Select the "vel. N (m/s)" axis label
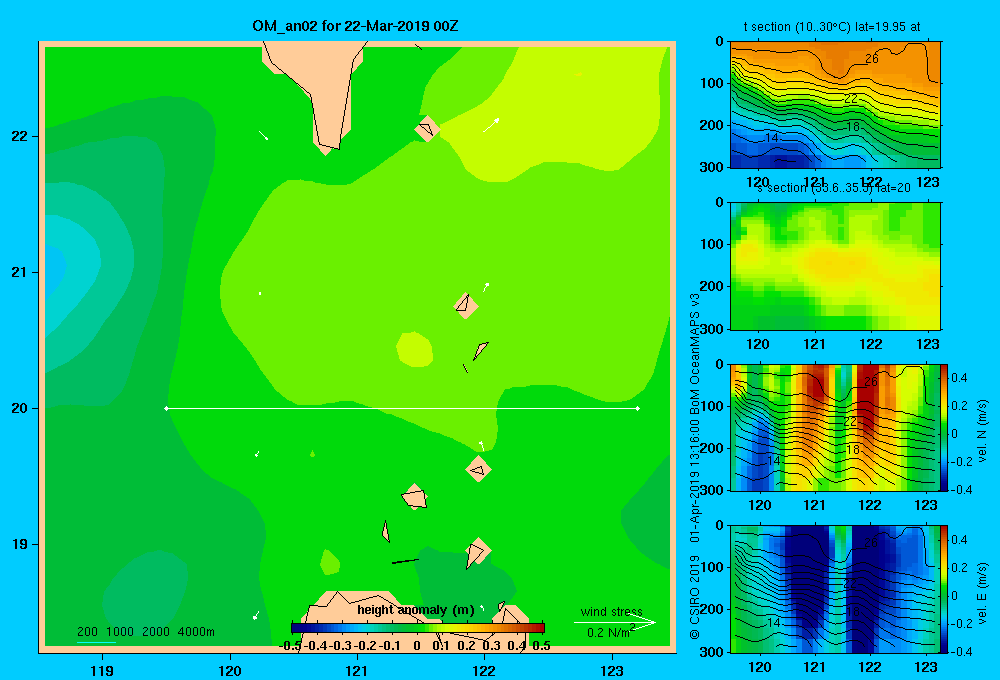This screenshot has width=1000, height=680. click(x=982, y=431)
